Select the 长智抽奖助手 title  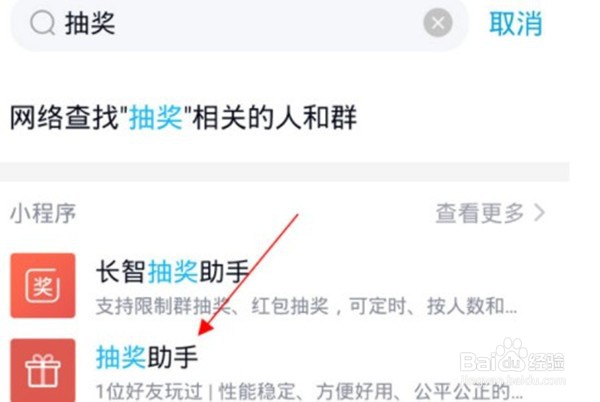pyautogui.click(x=173, y=272)
